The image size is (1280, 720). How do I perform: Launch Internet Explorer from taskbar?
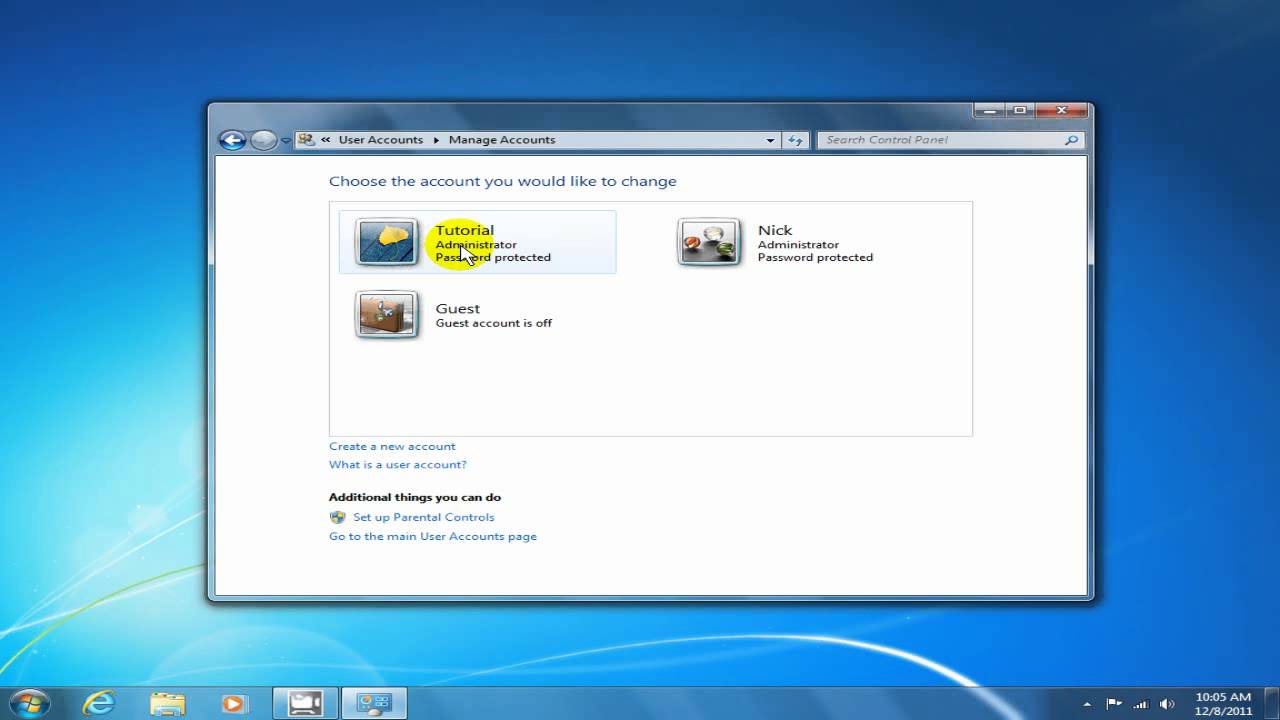coord(99,703)
